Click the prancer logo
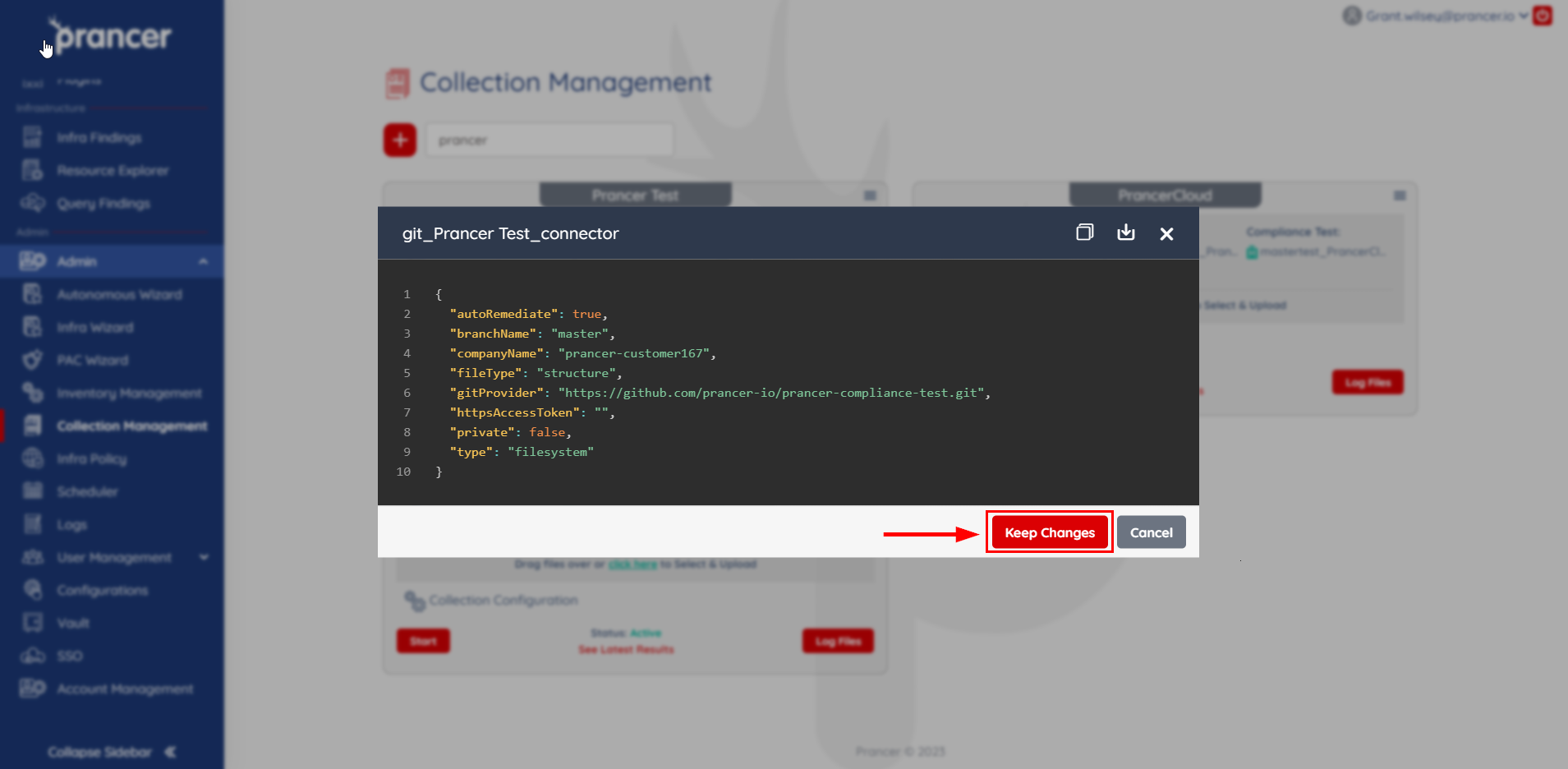Image resolution: width=1568 pixels, height=769 pixels. tap(110, 36)
